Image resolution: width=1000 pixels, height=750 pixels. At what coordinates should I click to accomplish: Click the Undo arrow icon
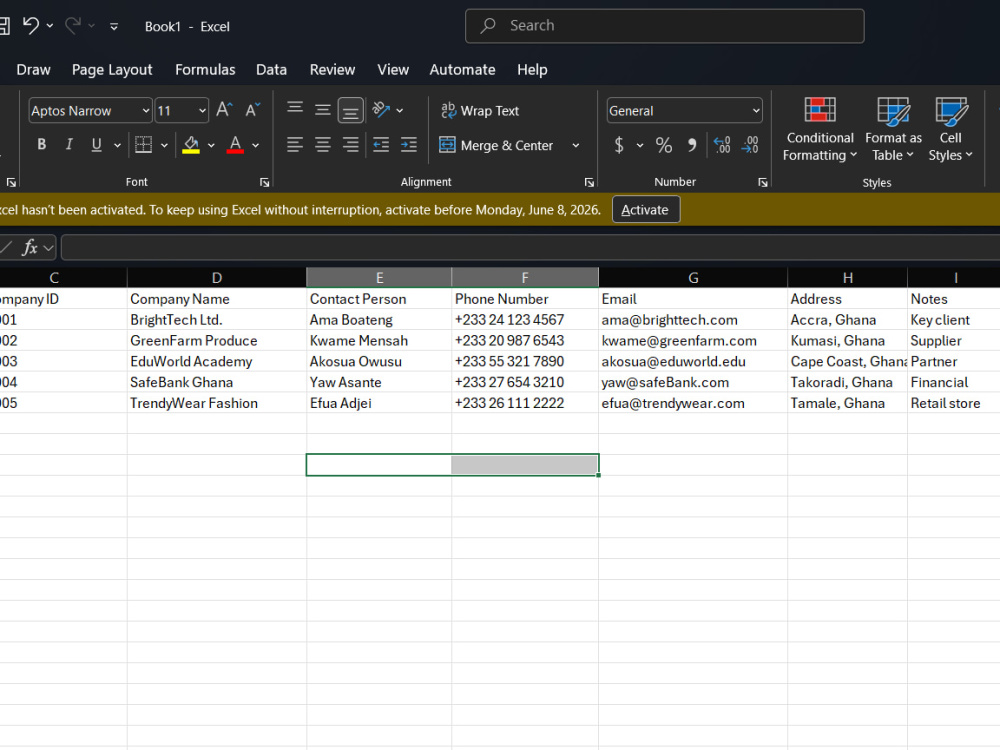click(31, 26)
